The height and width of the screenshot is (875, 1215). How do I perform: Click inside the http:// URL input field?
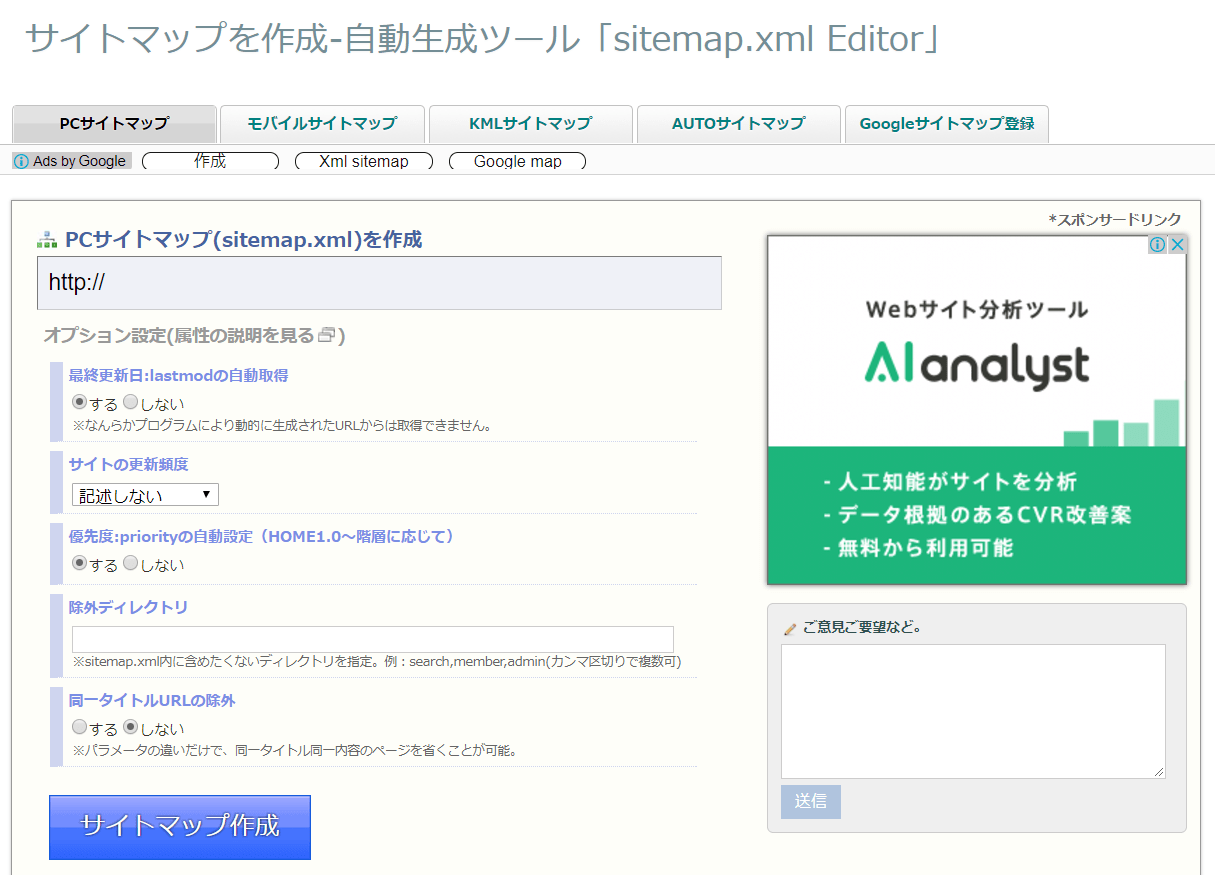click(380, 283)
